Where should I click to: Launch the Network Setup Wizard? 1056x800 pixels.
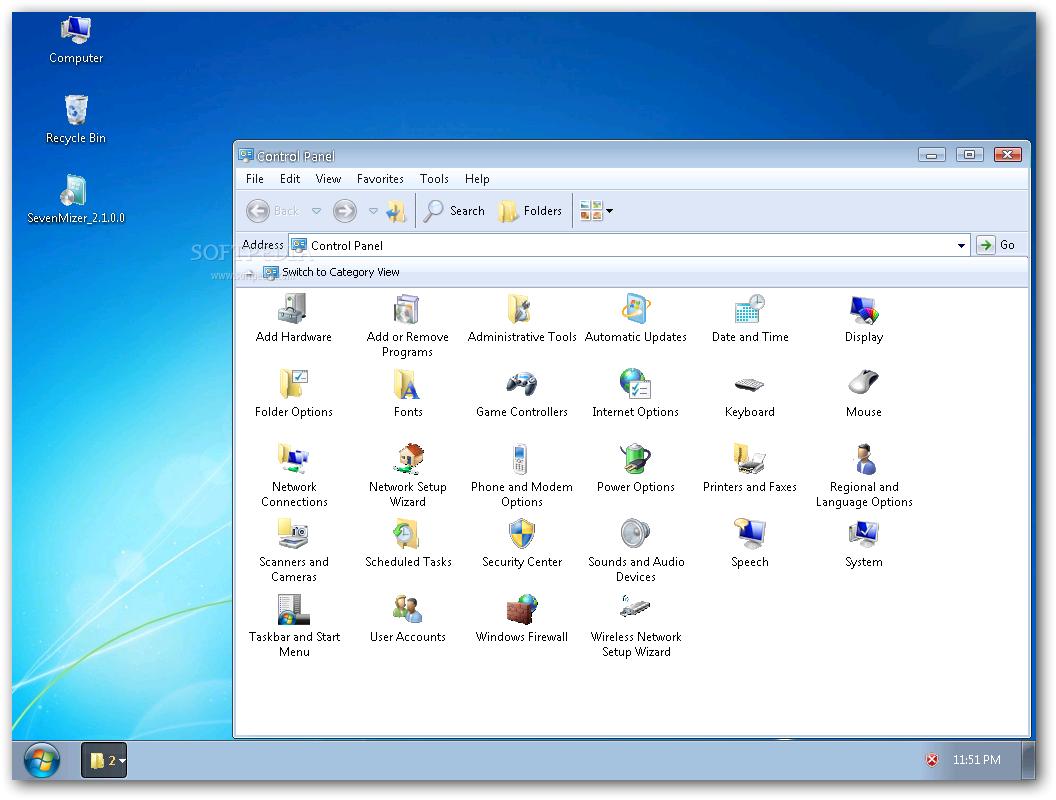click(x=407, y=475)
